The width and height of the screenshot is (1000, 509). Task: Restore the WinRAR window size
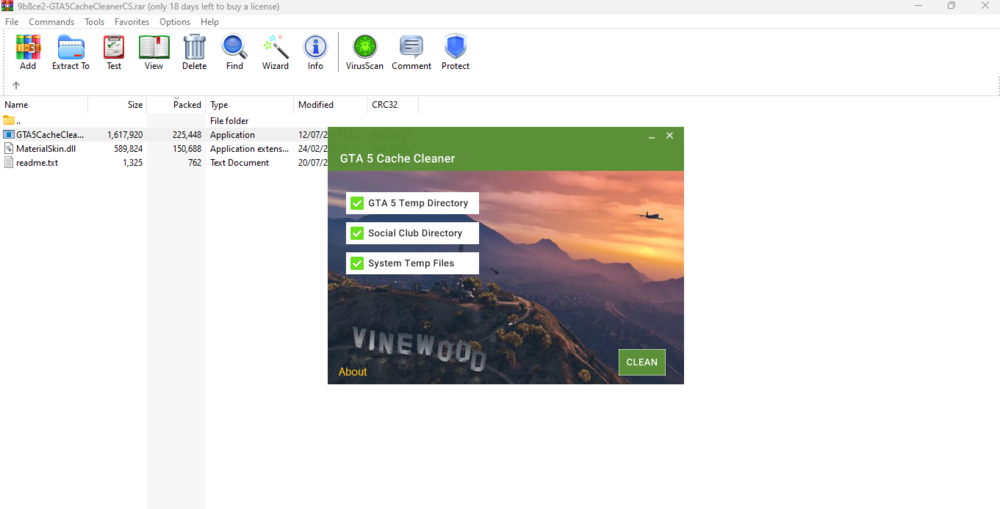click(x=952, y=6)
